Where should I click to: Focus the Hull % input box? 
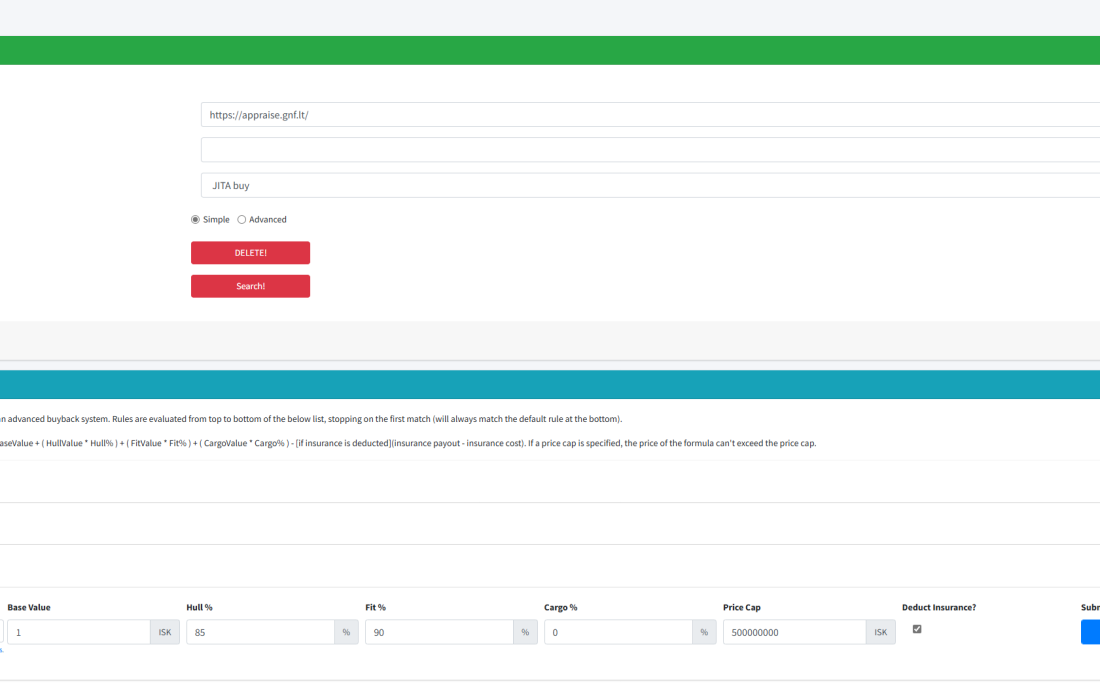click(x=260, y=632)
